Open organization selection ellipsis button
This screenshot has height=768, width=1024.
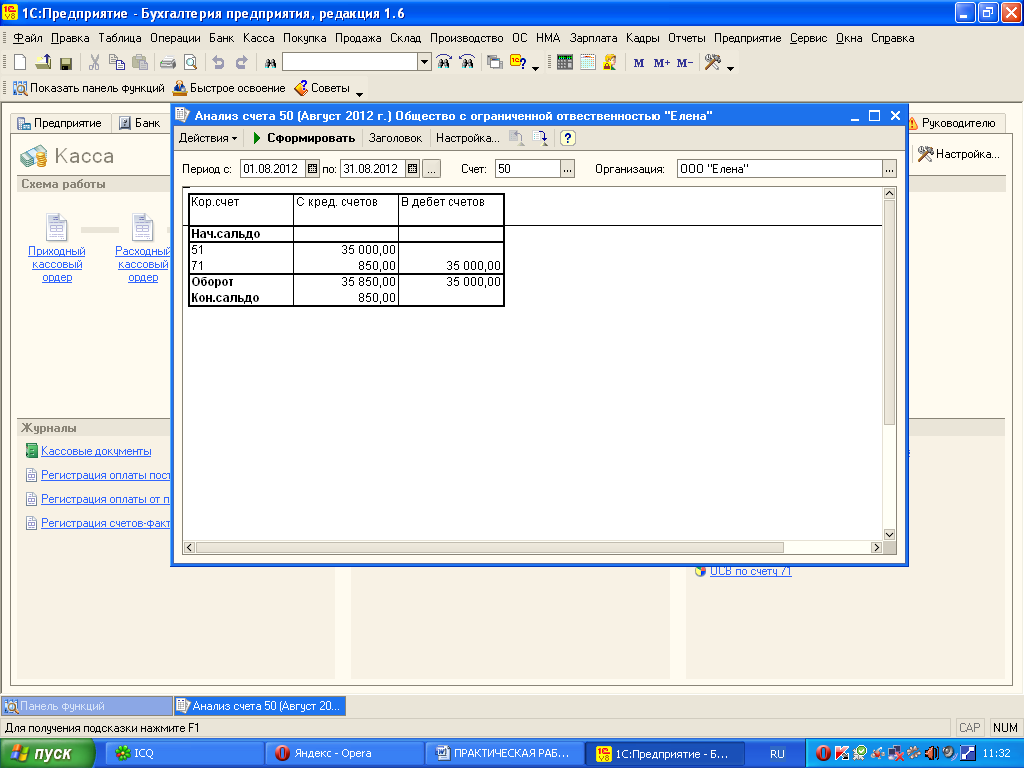click(x=889, y=168)
